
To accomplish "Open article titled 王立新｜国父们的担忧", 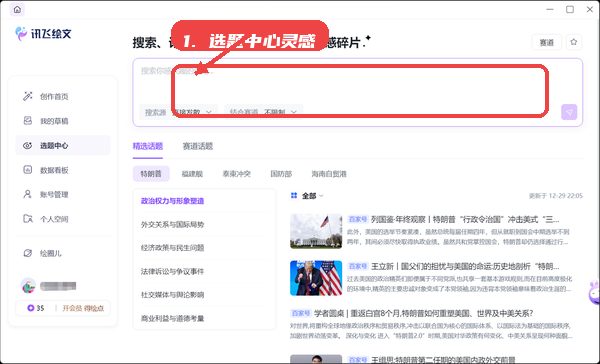I will 465,266.
